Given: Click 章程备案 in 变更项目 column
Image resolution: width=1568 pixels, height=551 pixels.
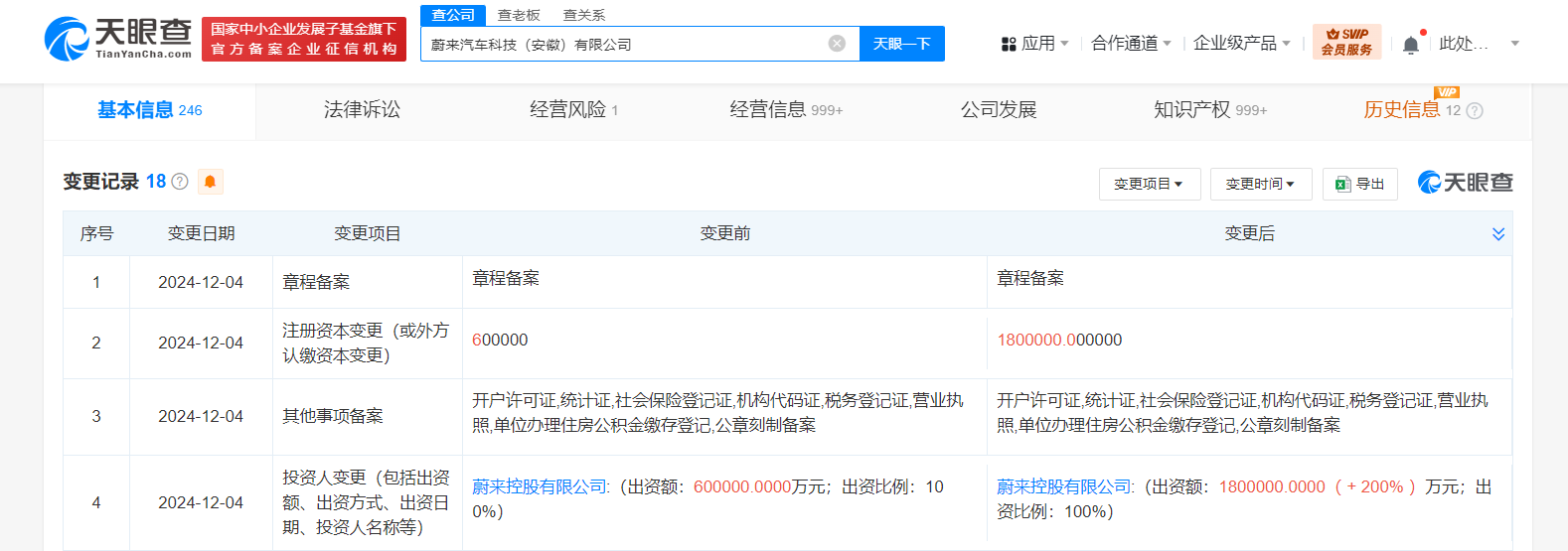Looking at the screenshot, I should [x=316, y=282].
